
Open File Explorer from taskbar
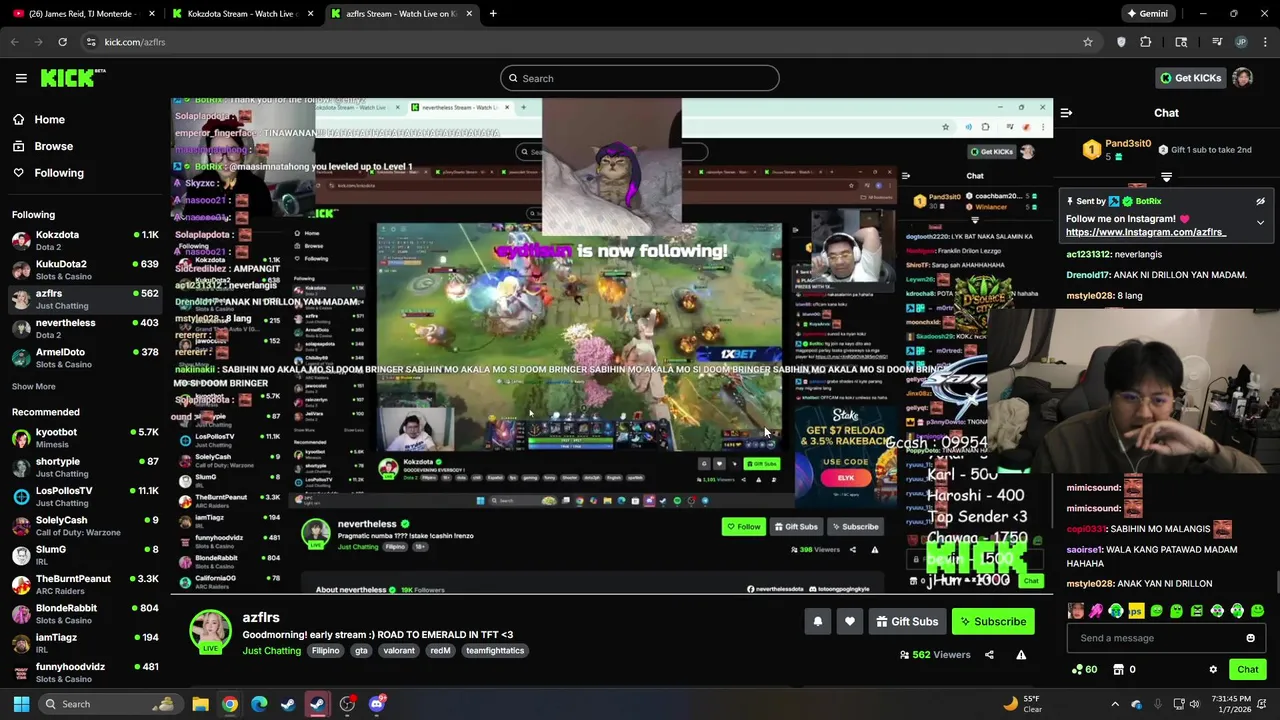200,704
